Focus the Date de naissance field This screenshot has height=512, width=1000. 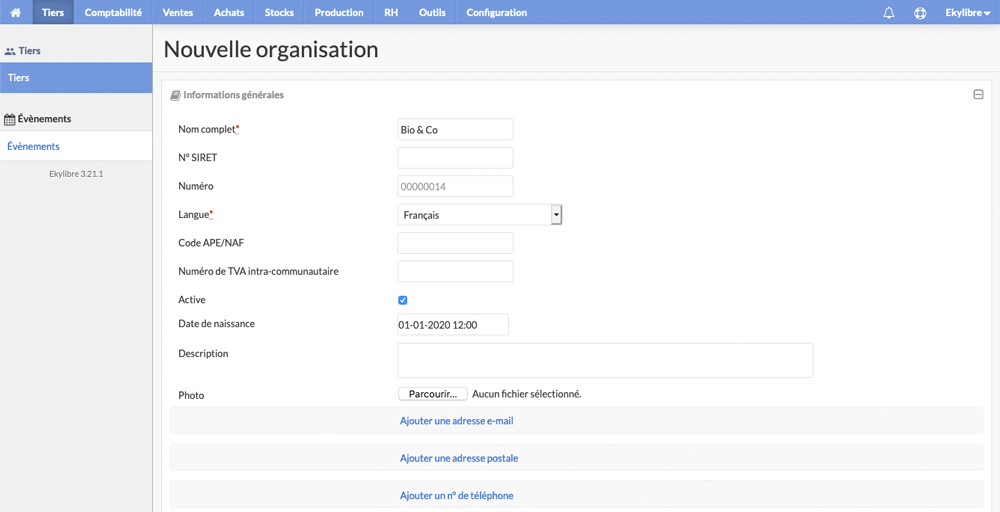(453, 324)
